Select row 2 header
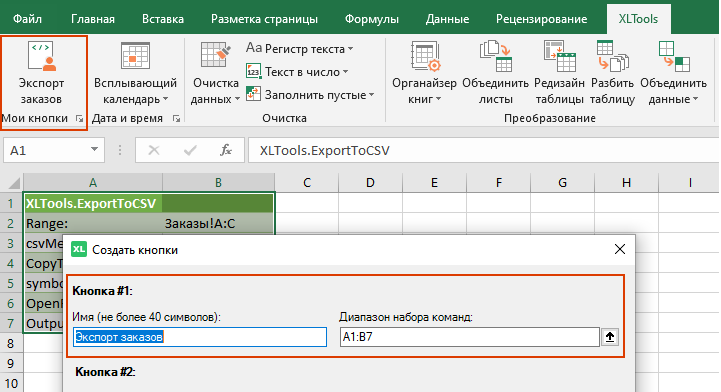721x392 pixels. pyautogui.click(x=11, y=223)
